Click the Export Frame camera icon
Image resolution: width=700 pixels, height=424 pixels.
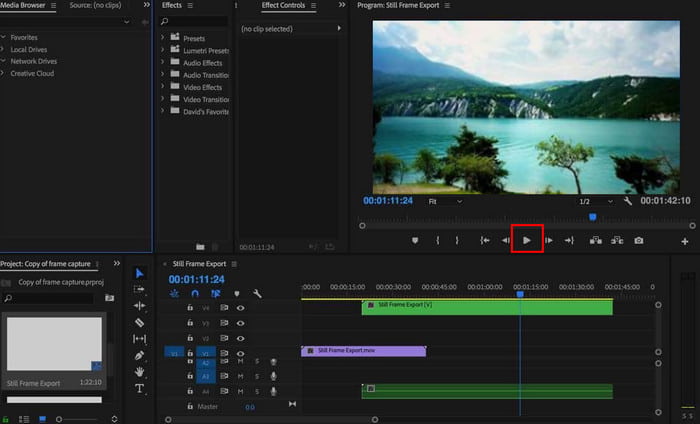point(638,240)
